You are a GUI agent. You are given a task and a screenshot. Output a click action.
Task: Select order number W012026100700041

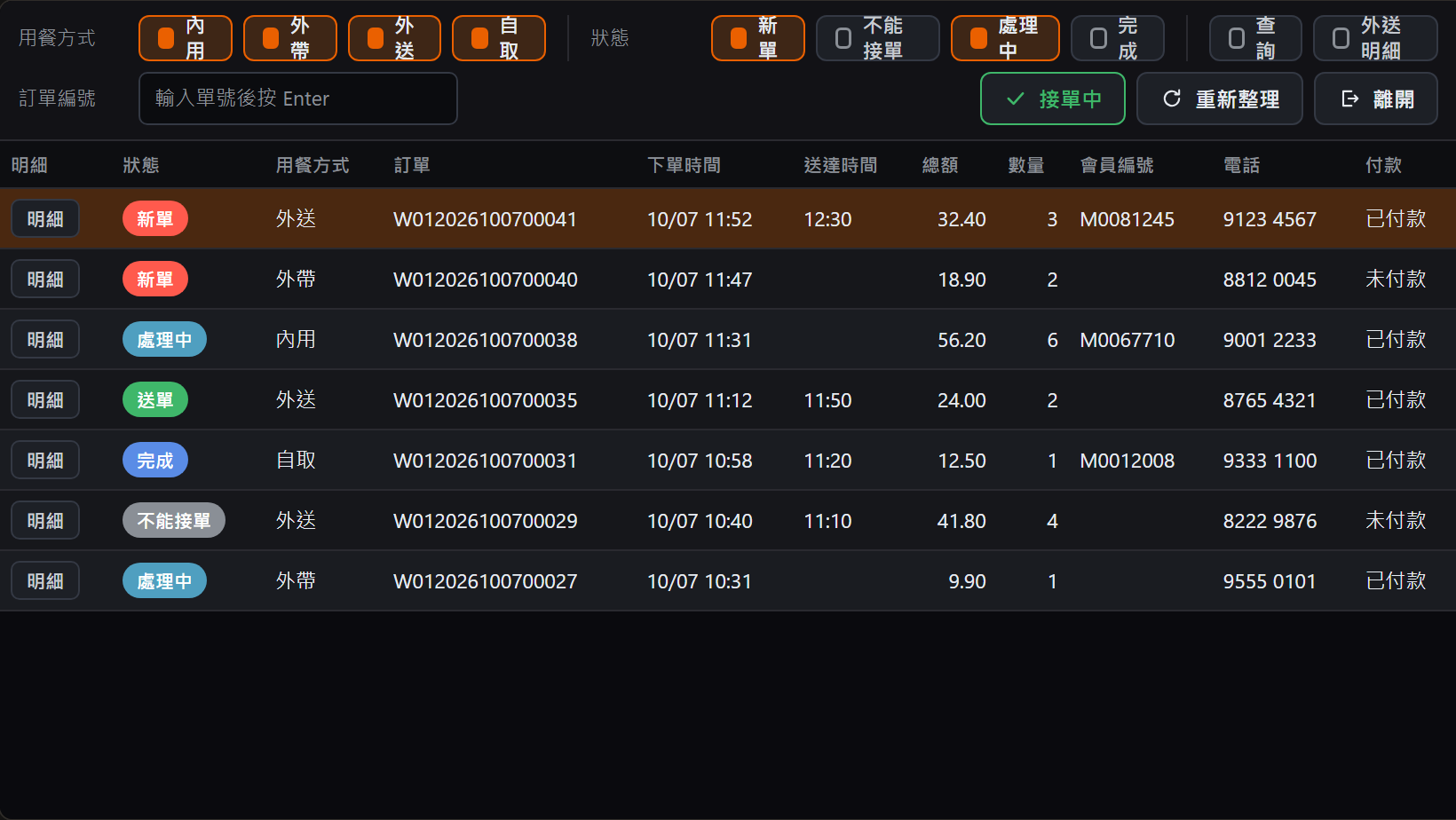pos(486,219)
